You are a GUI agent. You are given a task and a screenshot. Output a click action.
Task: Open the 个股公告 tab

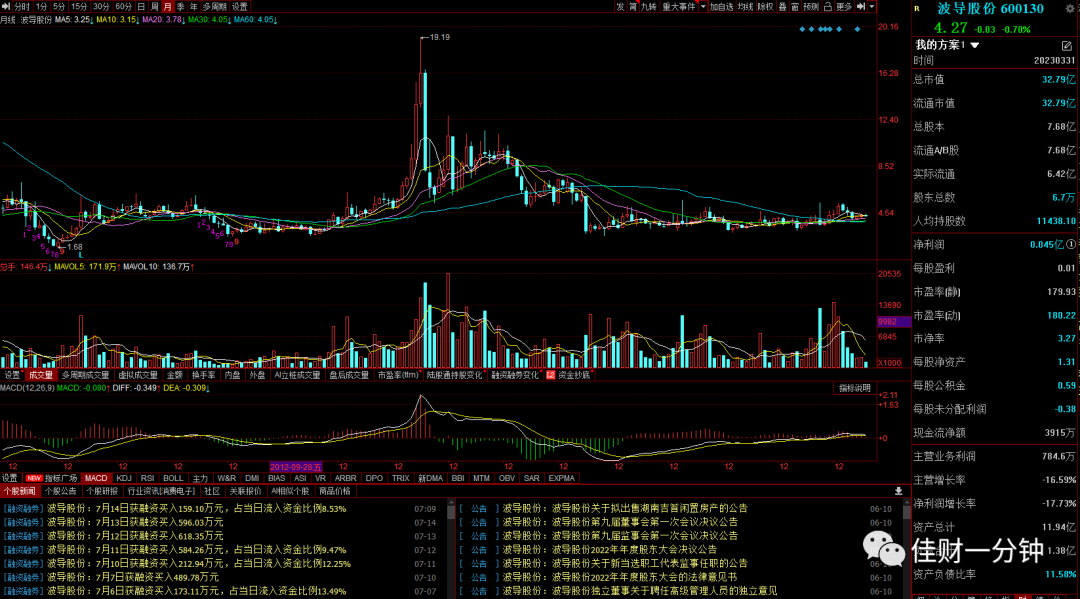point(61,491)
